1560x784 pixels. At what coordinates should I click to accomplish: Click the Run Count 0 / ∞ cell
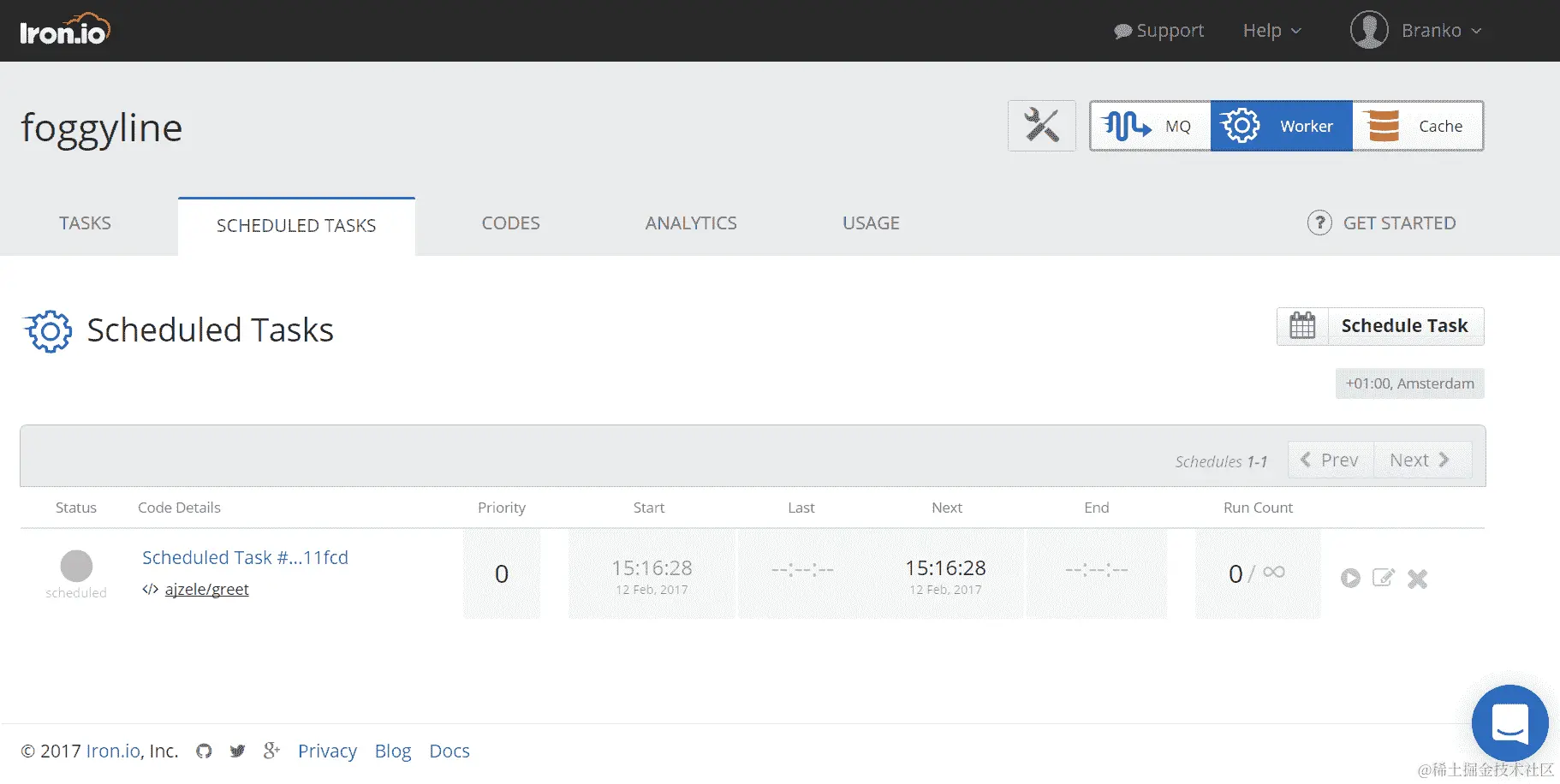[x=1257, y=573]
